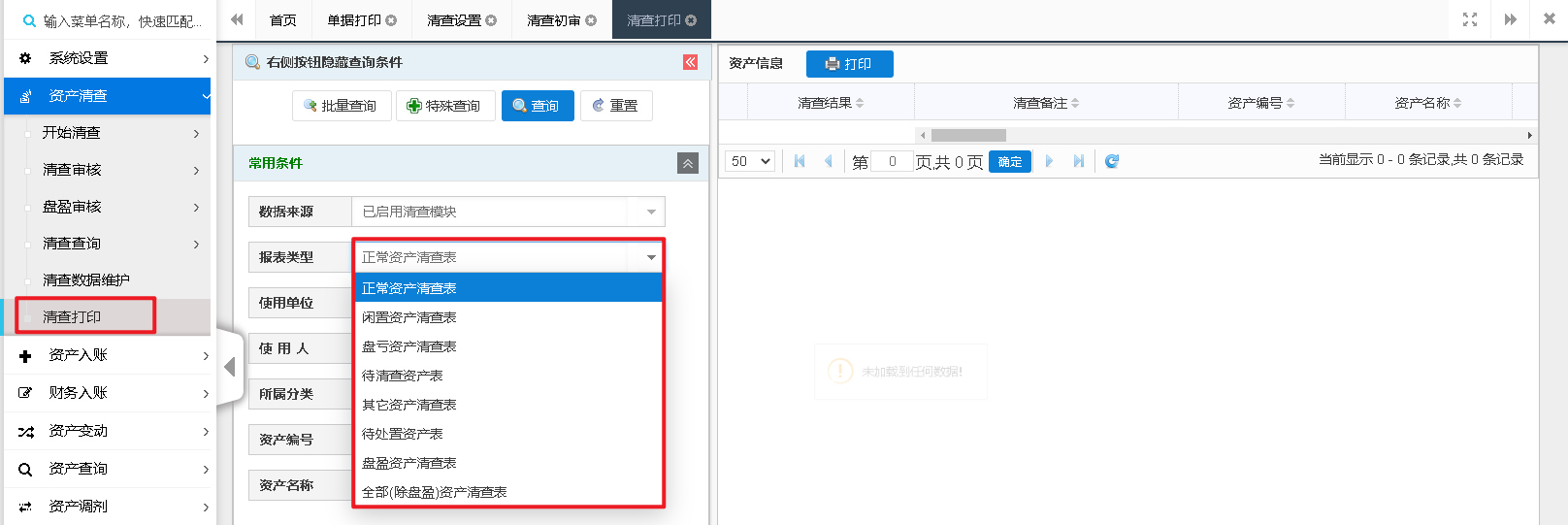Switch to the 清查初审 tab
1568x525 pixels.
pyautogui.click(x=553, y=20)
